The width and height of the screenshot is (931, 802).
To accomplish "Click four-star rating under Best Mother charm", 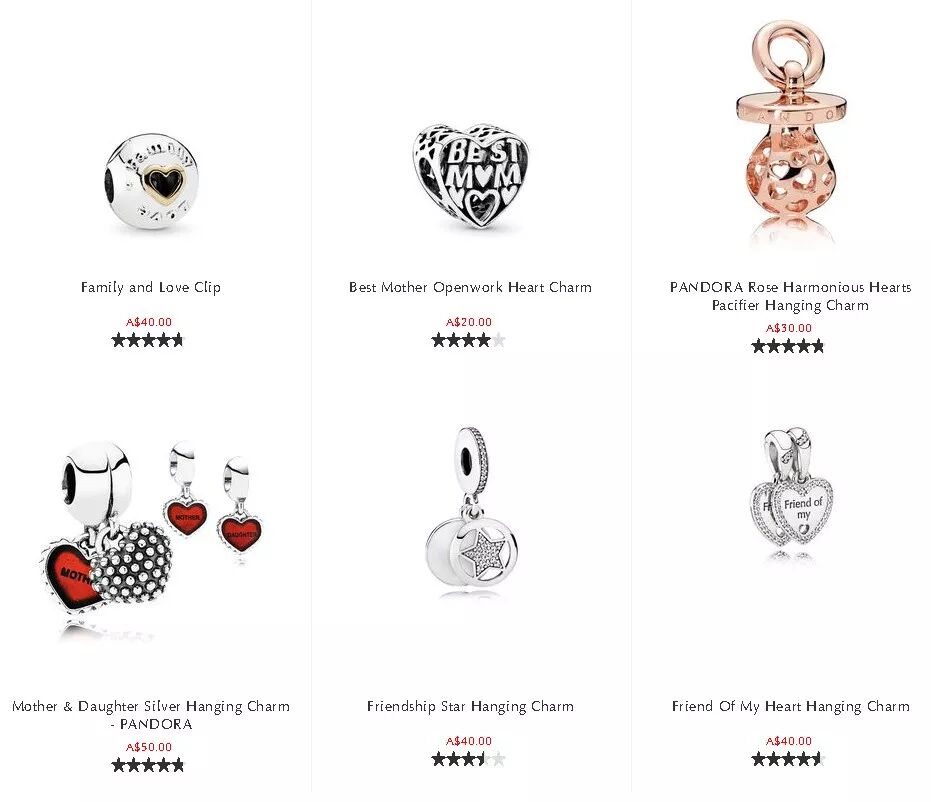I will pyautogui.click(x=468, y=340).
